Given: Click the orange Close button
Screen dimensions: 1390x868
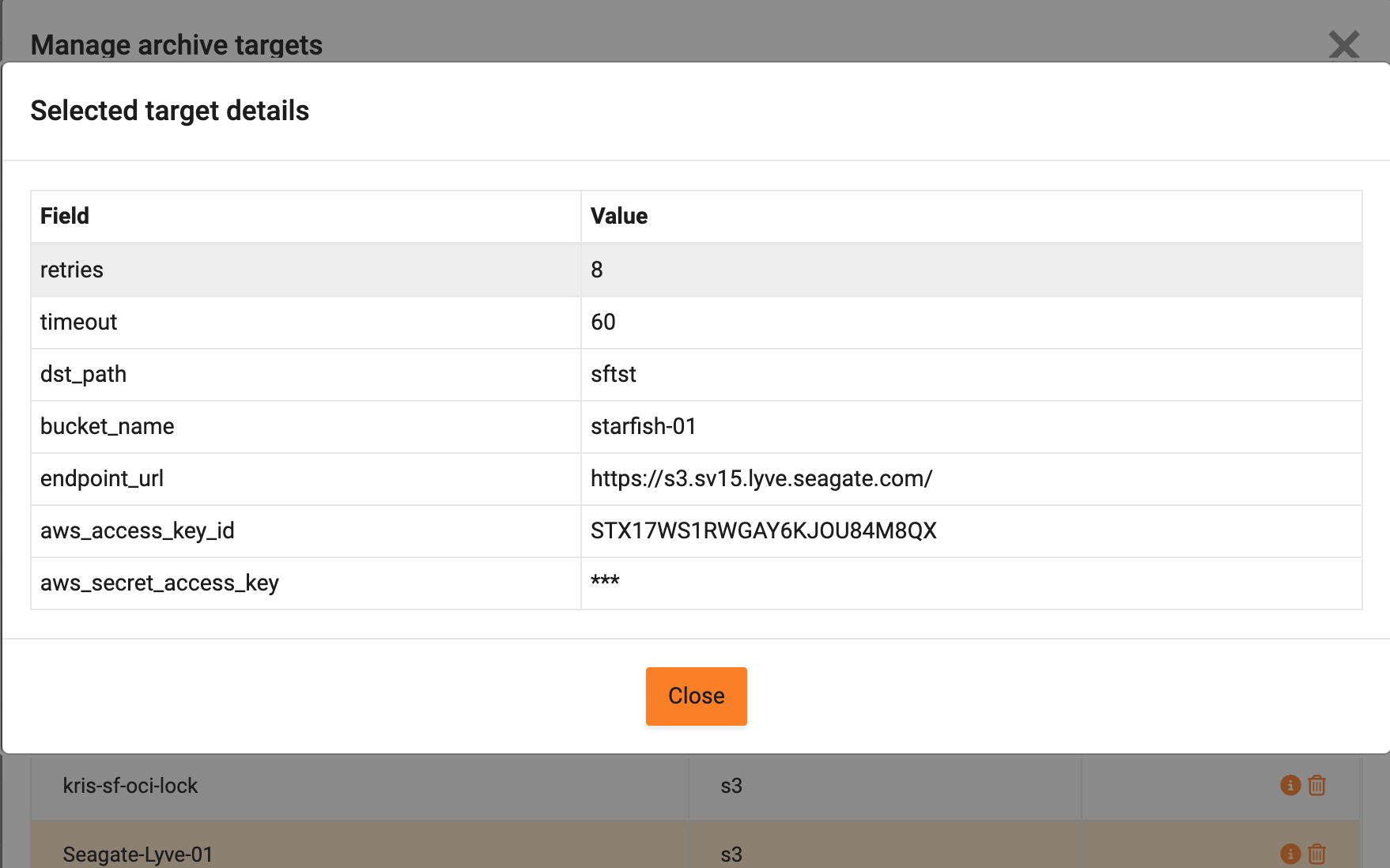Looking at the screenshot, I should [x=696, y=696].
